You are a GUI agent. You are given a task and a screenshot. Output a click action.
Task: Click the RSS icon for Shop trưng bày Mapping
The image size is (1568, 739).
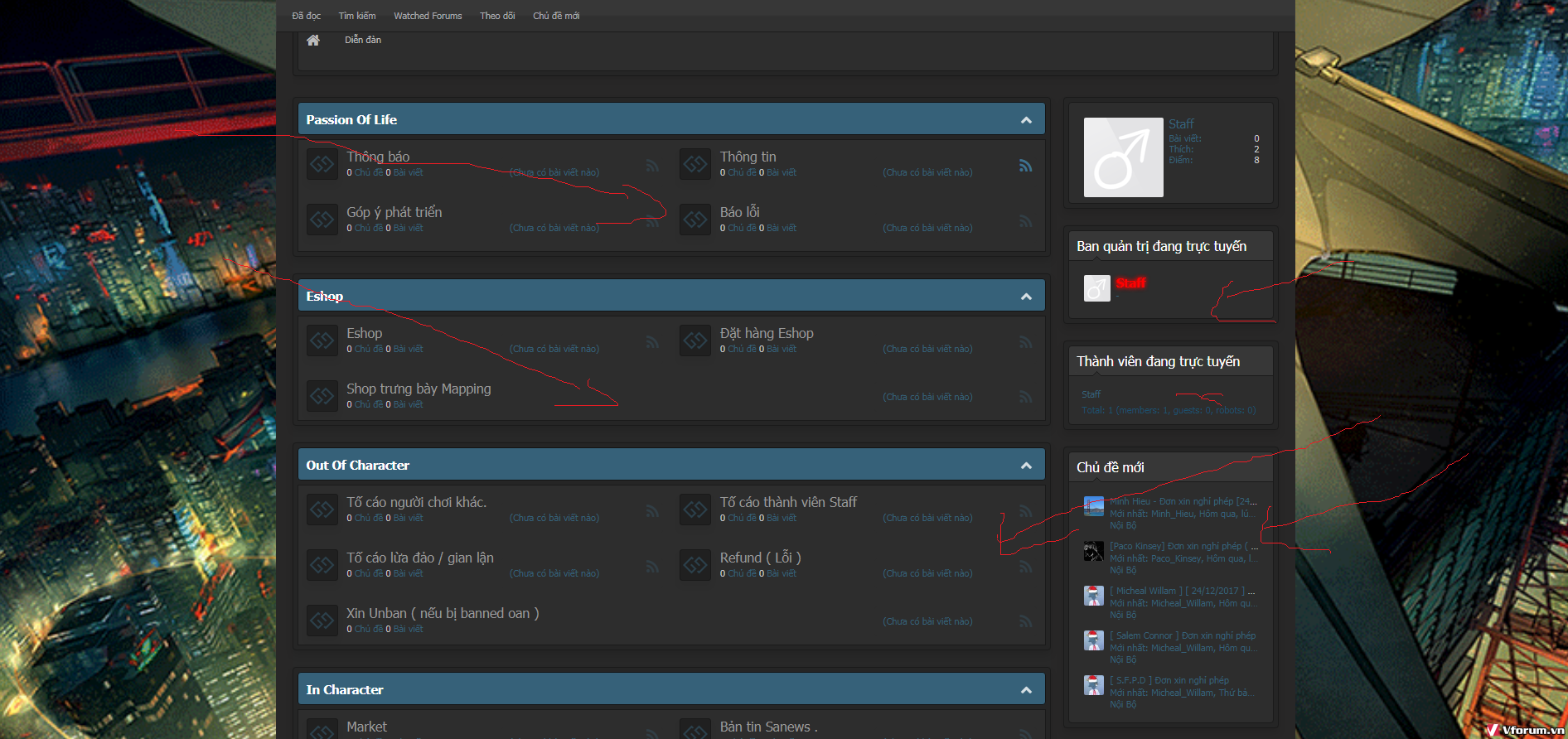[1025, 397]
